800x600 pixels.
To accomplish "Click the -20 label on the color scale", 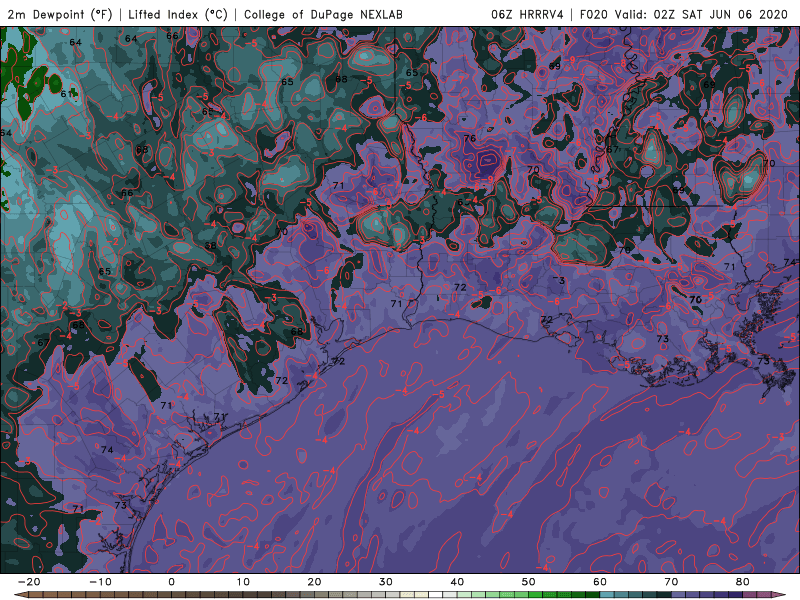I will click(x=29, y=582).
